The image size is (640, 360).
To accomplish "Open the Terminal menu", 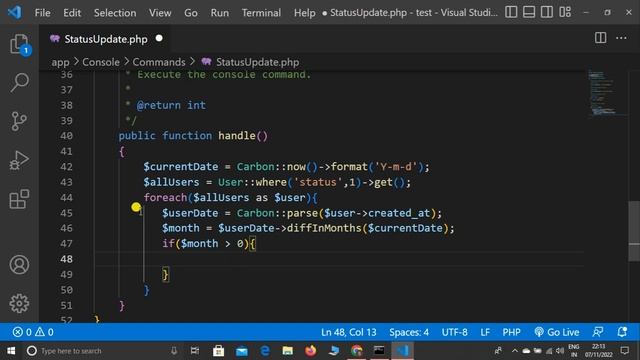I will click(261, 13).
